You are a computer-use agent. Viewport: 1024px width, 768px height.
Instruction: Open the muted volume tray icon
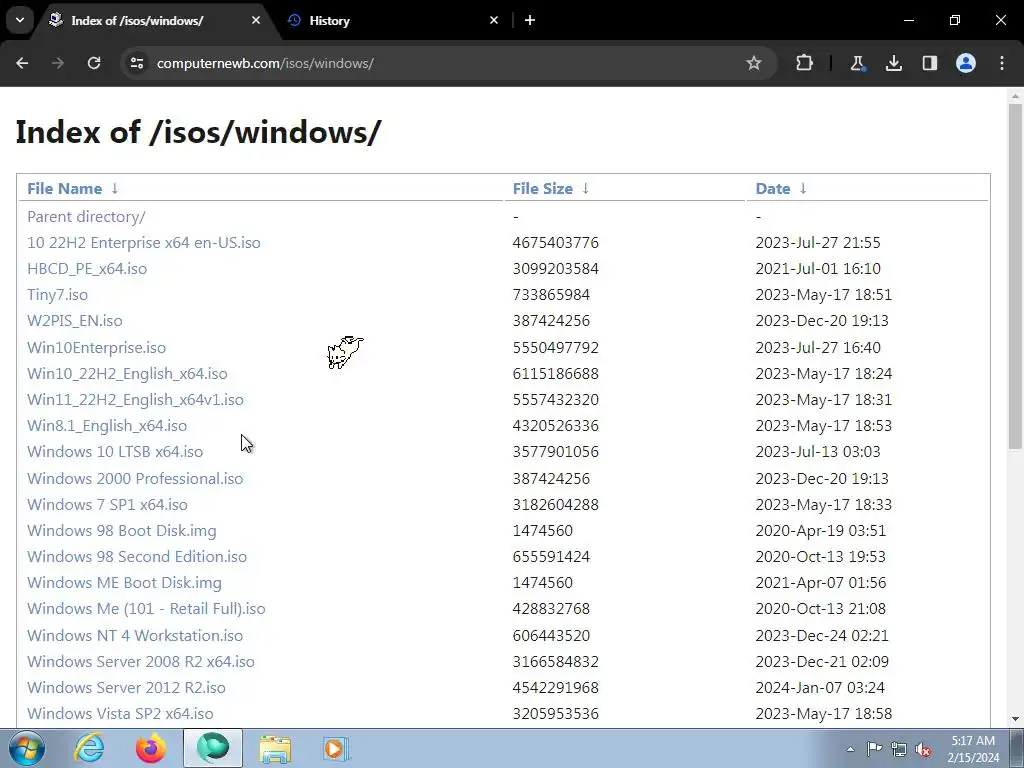click(923, 749)
